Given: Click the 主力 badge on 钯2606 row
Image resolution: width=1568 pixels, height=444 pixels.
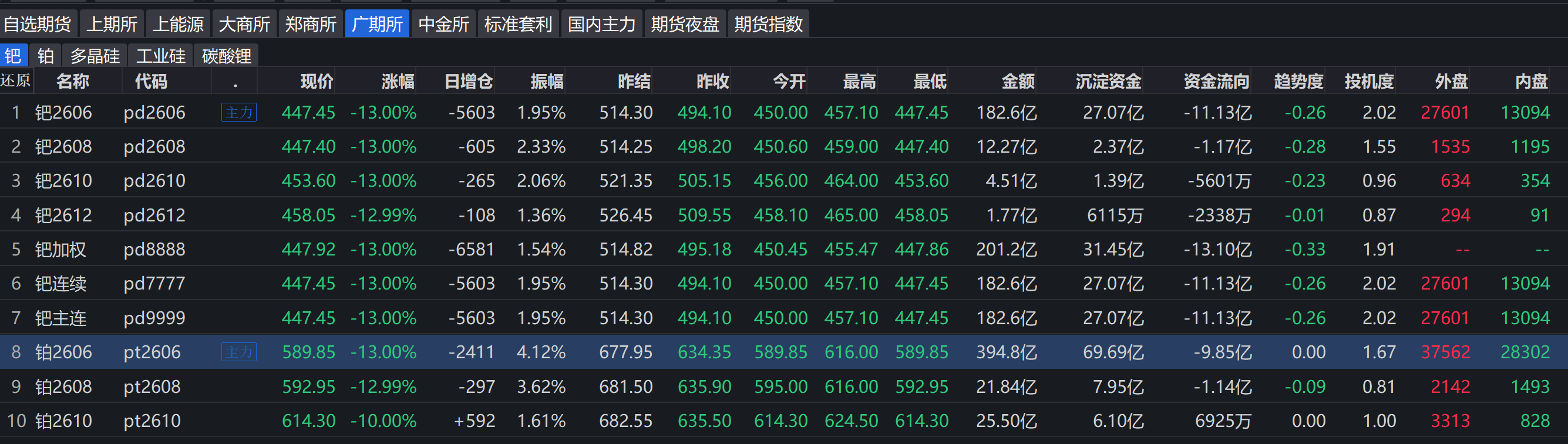Looking at the screenshot, I should [238, 112].
